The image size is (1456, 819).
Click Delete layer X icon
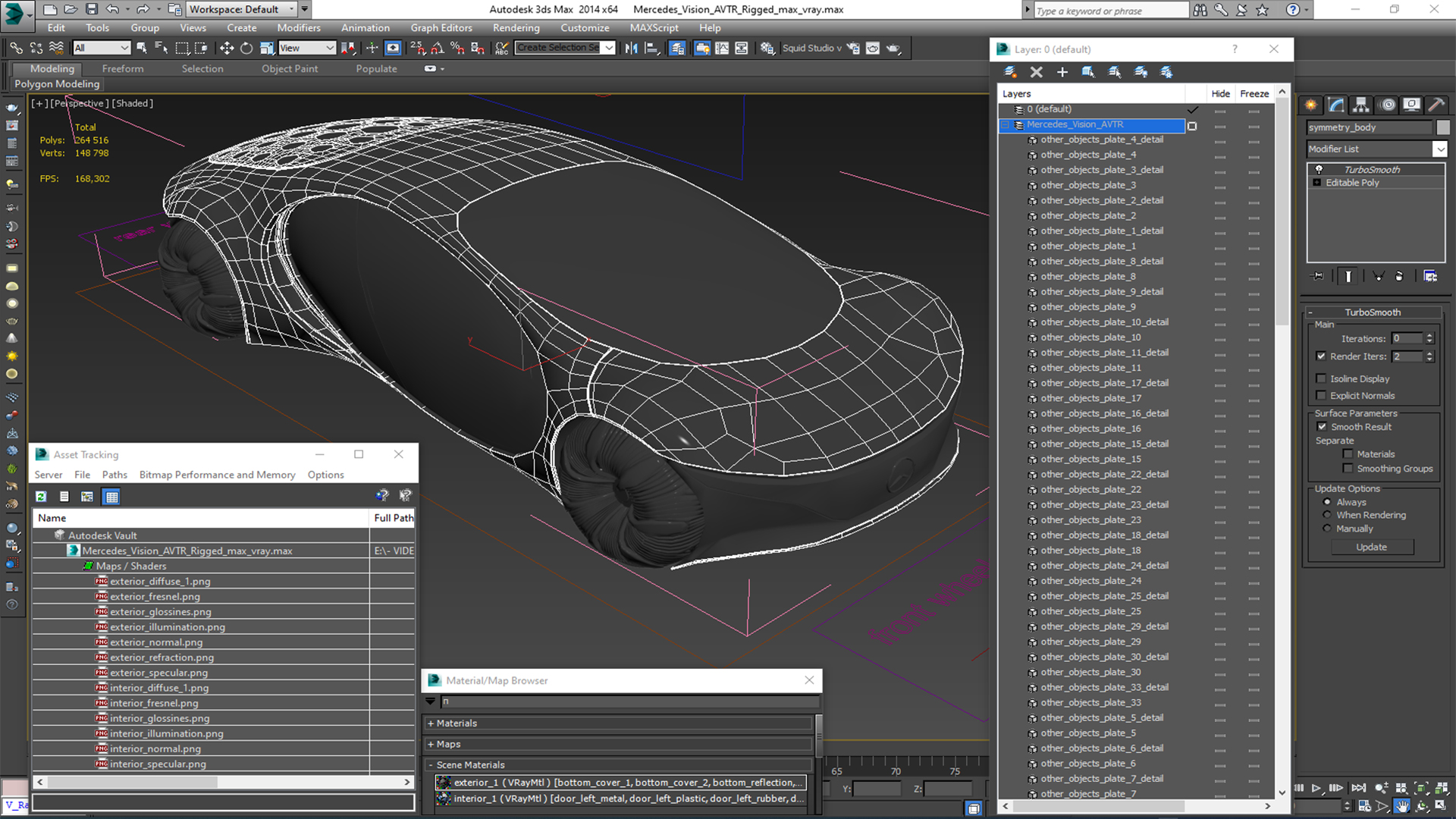point(1036,72)
